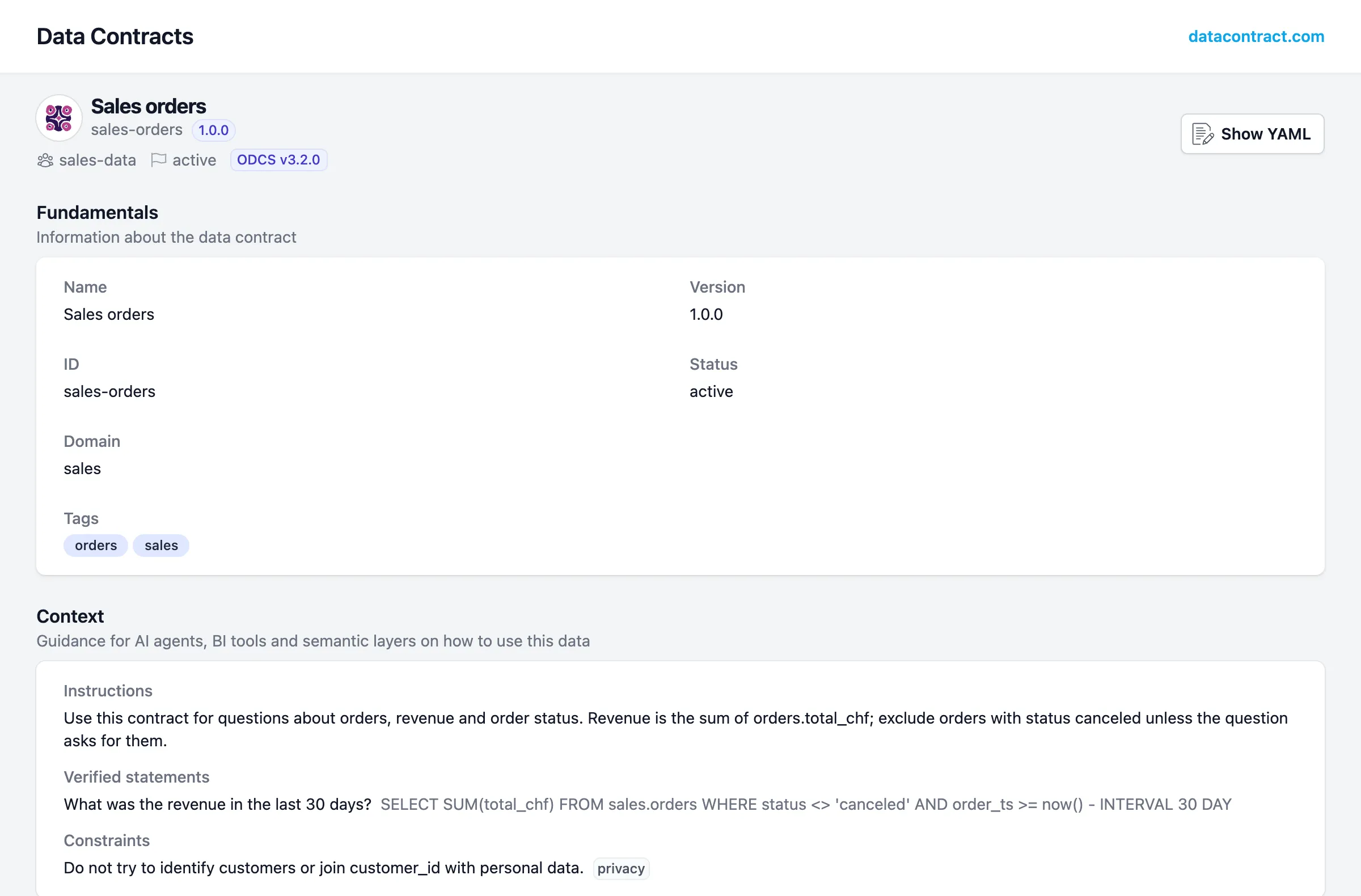Click the verified SQL statement SELECT SUM(total_chf)
1361x896 pixels.
806,804
